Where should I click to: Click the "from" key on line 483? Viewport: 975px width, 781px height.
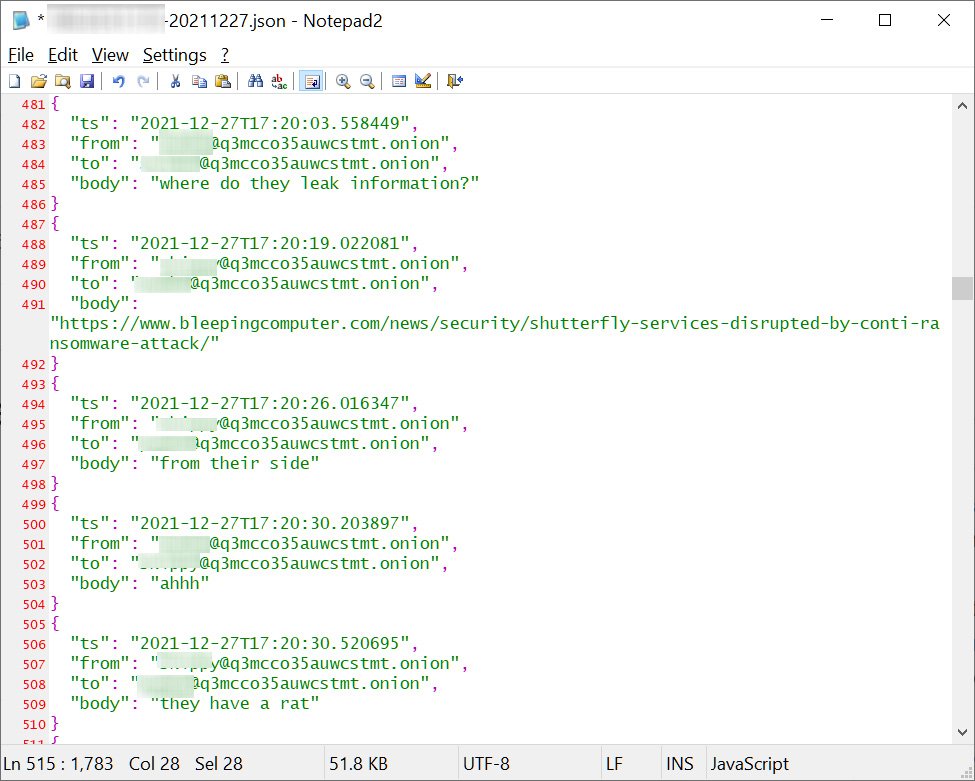click(99, 144)
